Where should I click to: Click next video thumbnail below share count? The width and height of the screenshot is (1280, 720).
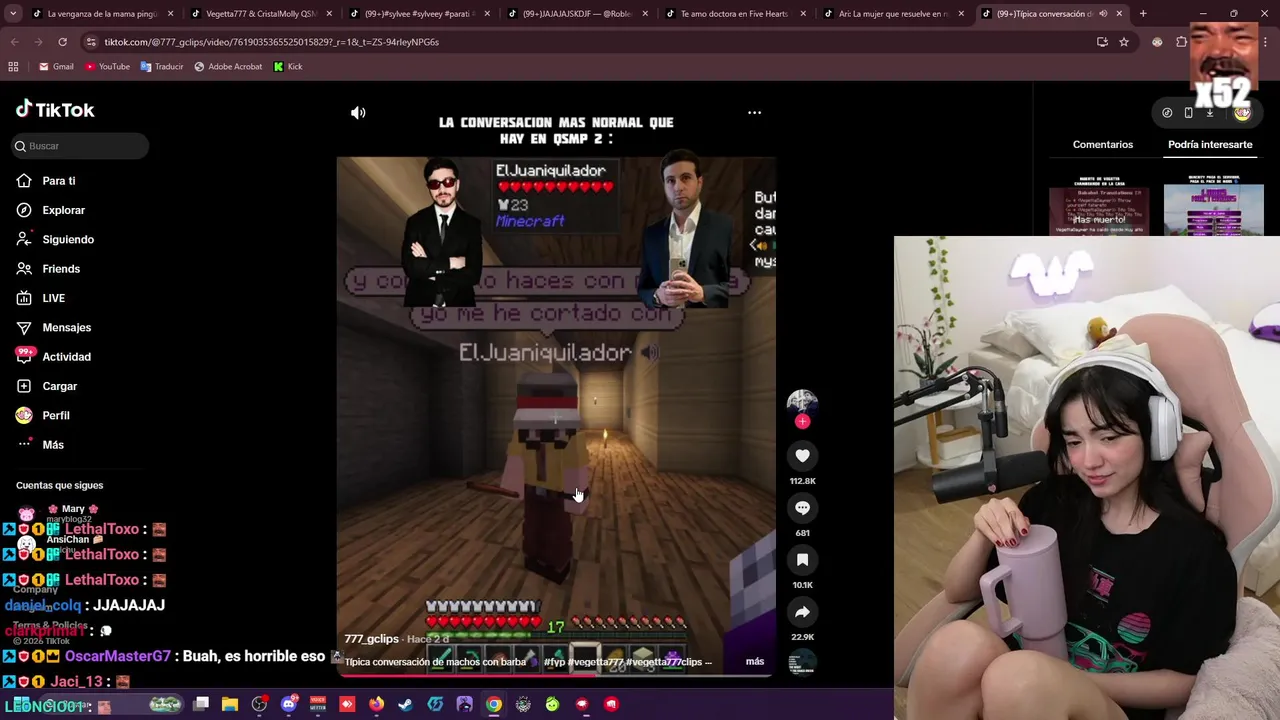pyautogui.click(x=802, y=662)
